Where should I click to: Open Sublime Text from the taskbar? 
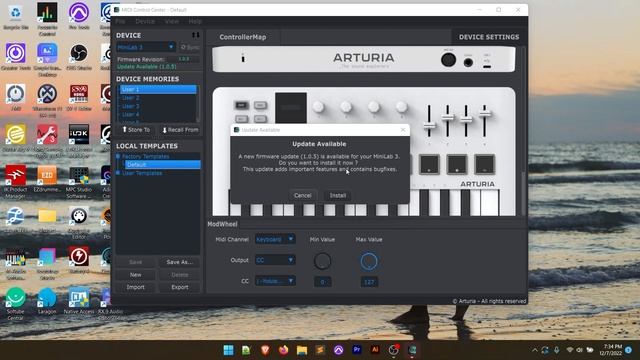[x=320, y=350]
